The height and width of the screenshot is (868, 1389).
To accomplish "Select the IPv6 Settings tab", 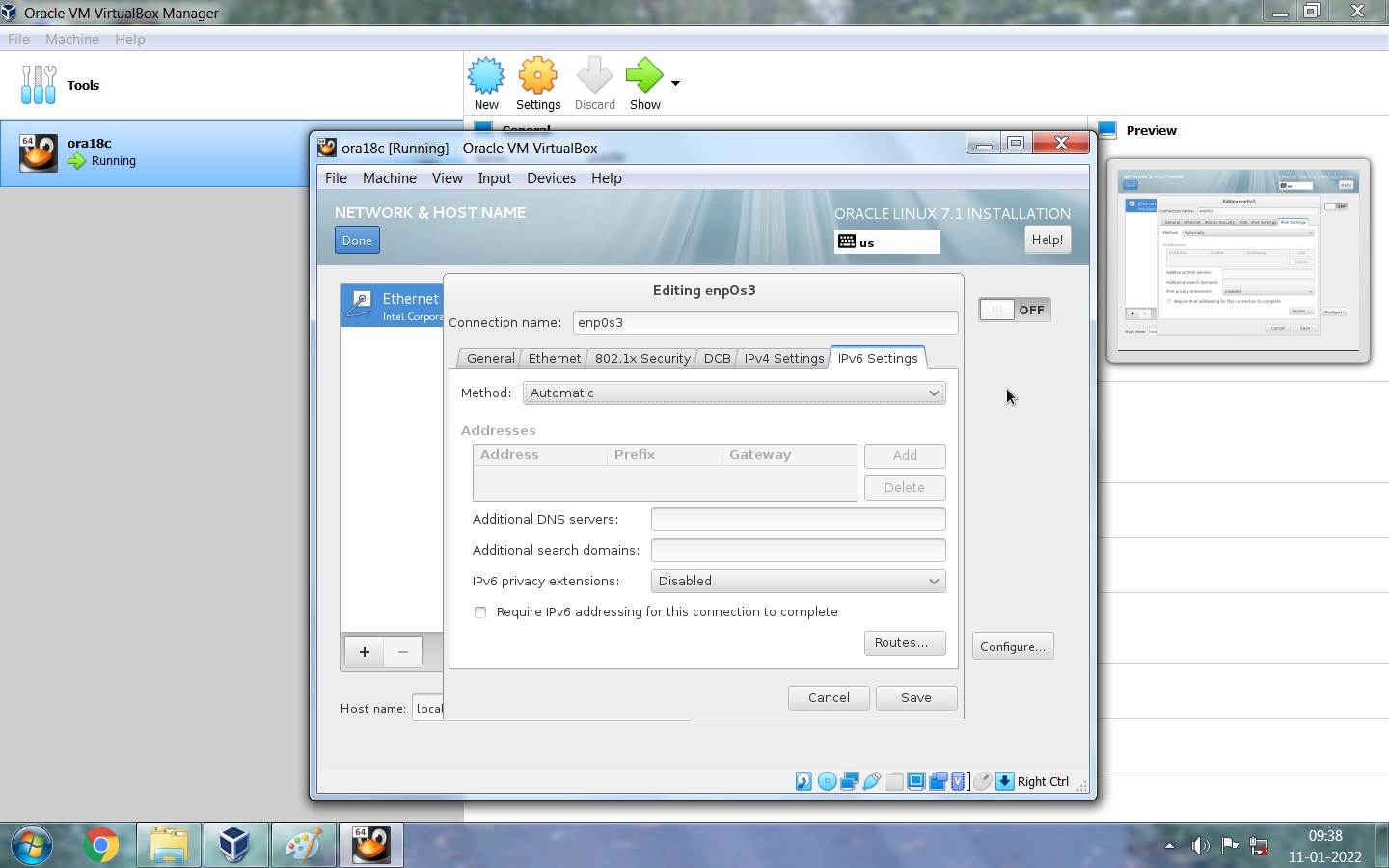I will [x=878, y=358].
